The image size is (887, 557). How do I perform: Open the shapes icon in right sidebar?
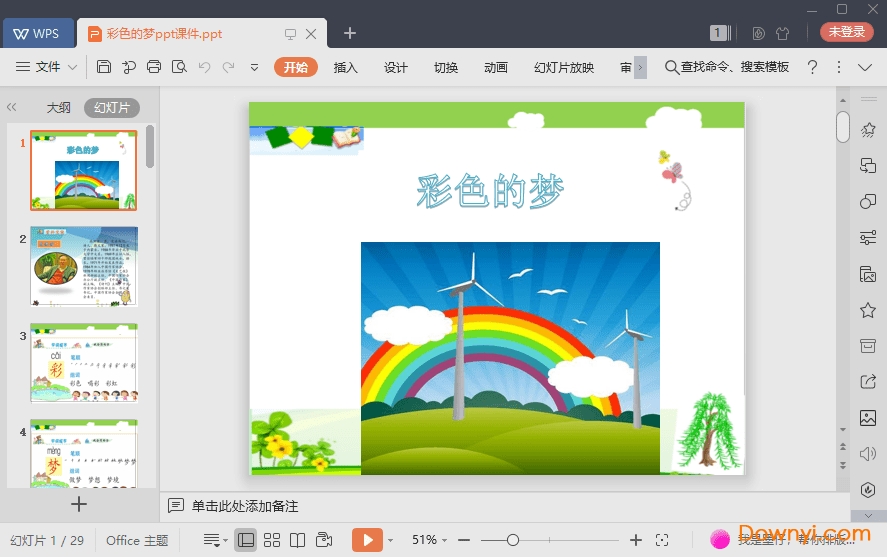(x=868, y=201)
